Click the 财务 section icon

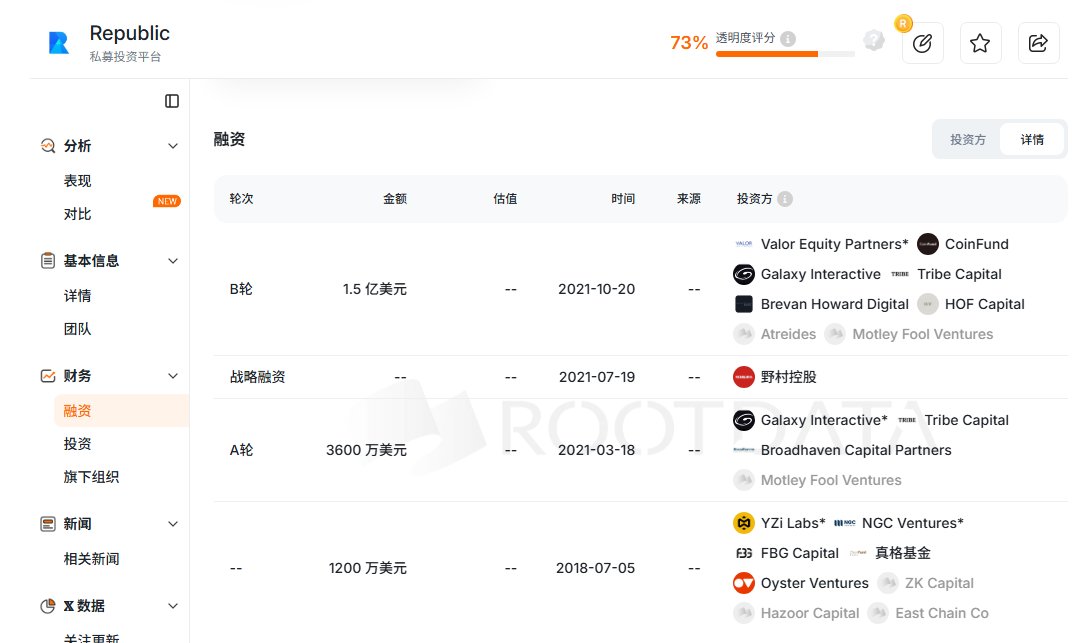click(47, 376)
